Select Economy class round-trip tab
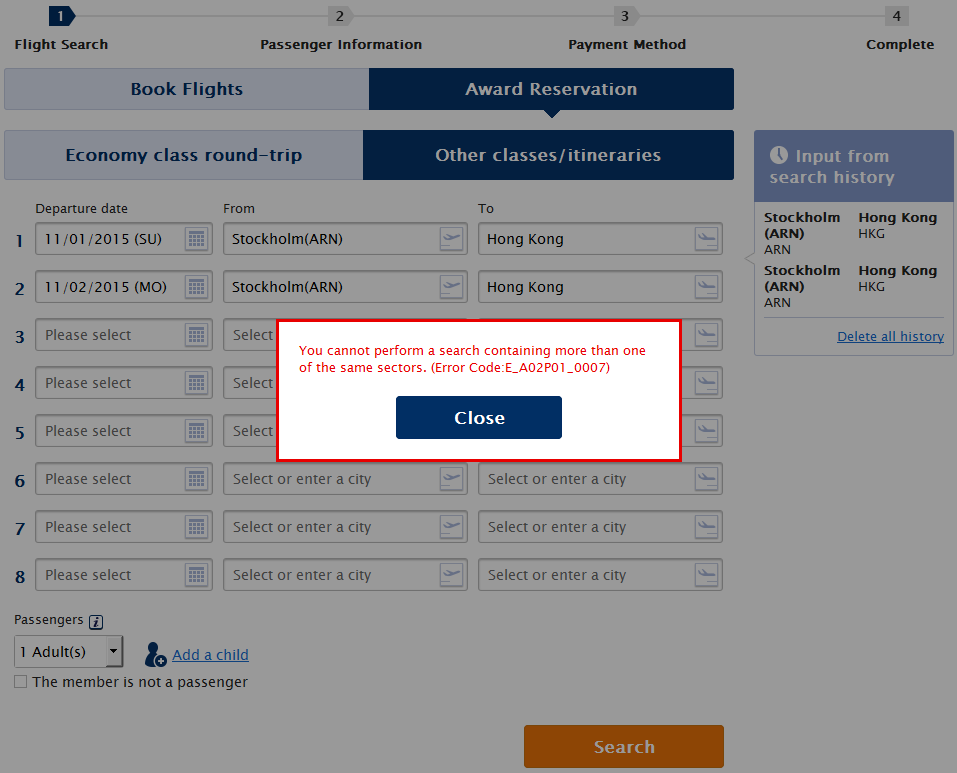 pos(183,155)
